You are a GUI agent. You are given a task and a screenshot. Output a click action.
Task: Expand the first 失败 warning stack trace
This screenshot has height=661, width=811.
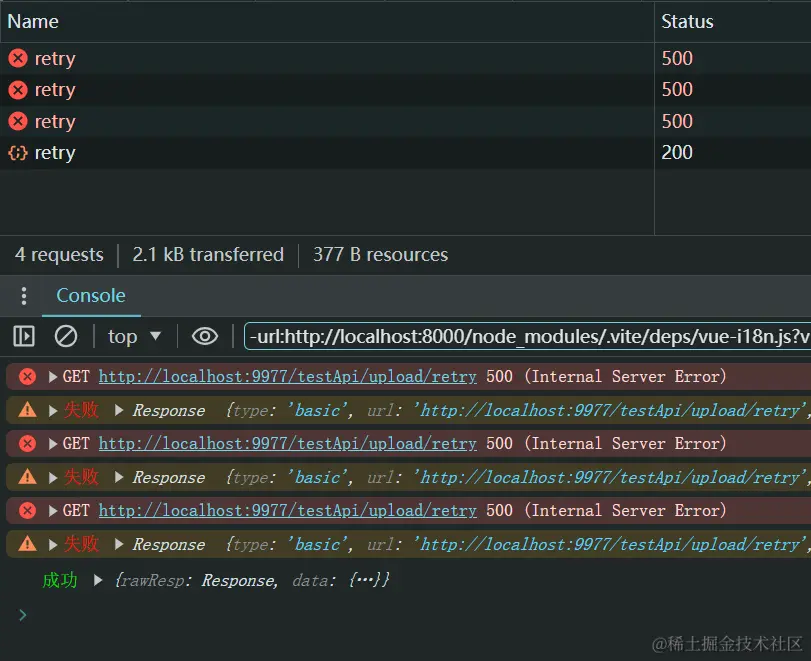click(x=52, y=411)
